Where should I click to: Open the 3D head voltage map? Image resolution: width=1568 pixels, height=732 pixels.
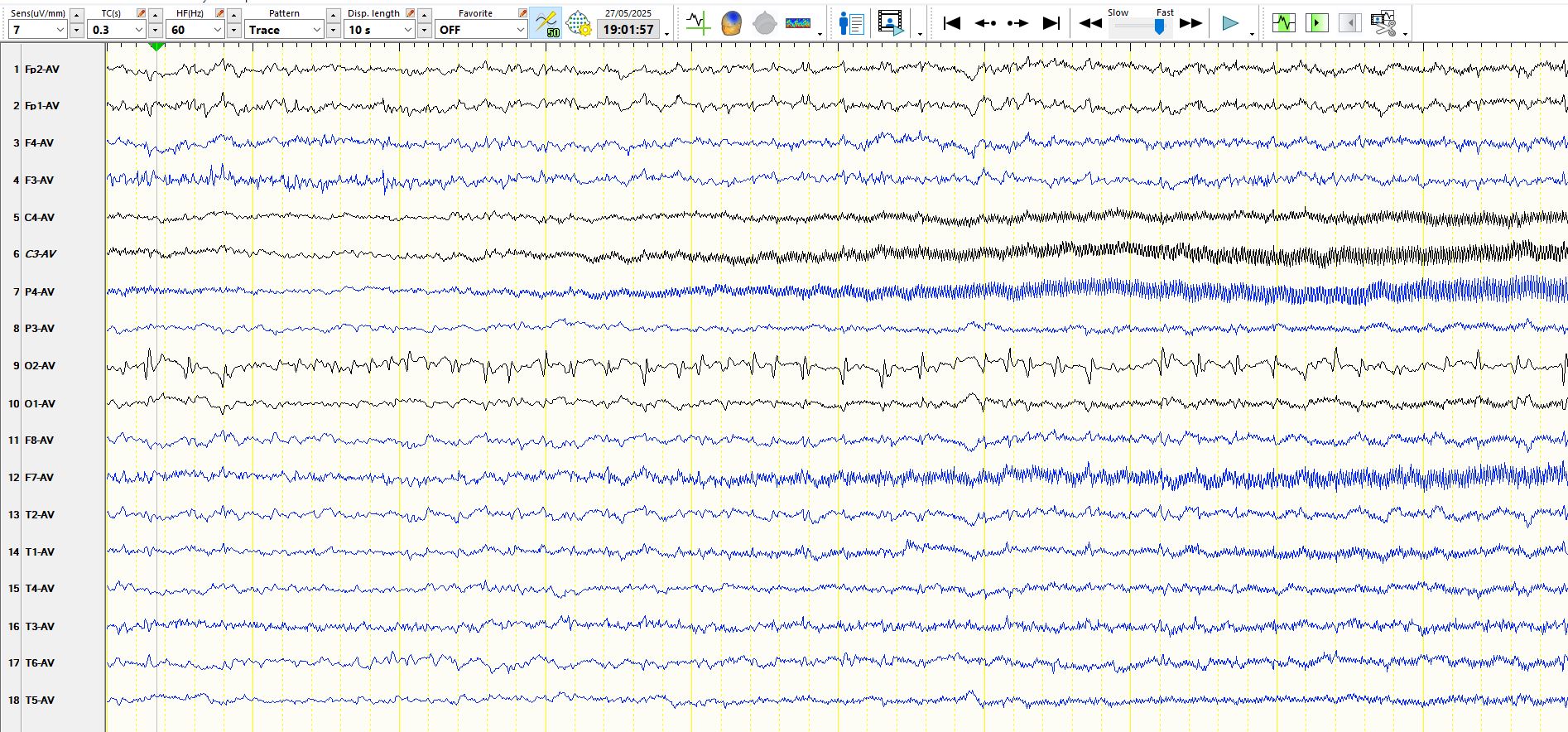click(731, 23)
